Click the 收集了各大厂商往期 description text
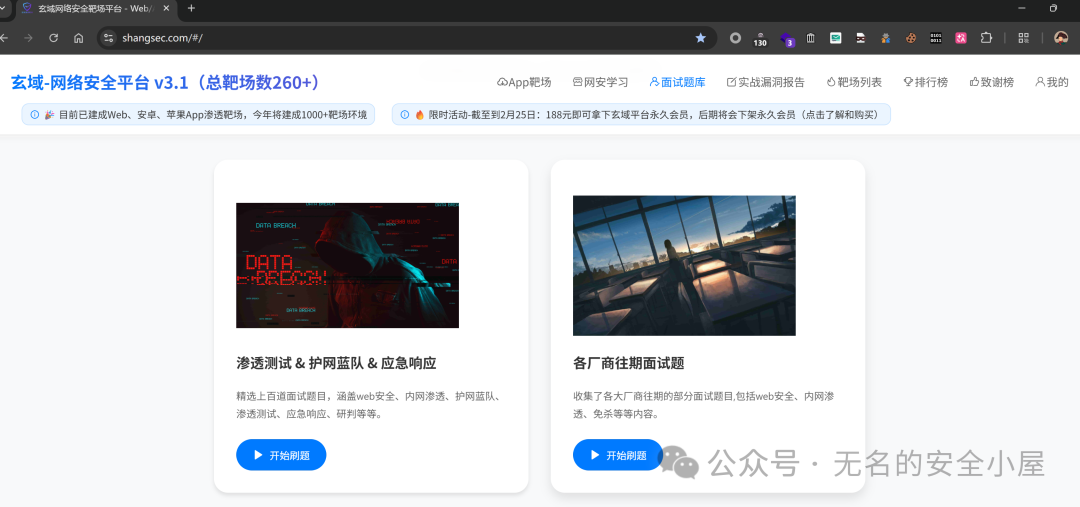Viewport: 1080px width, 507px height. [704, 405]
